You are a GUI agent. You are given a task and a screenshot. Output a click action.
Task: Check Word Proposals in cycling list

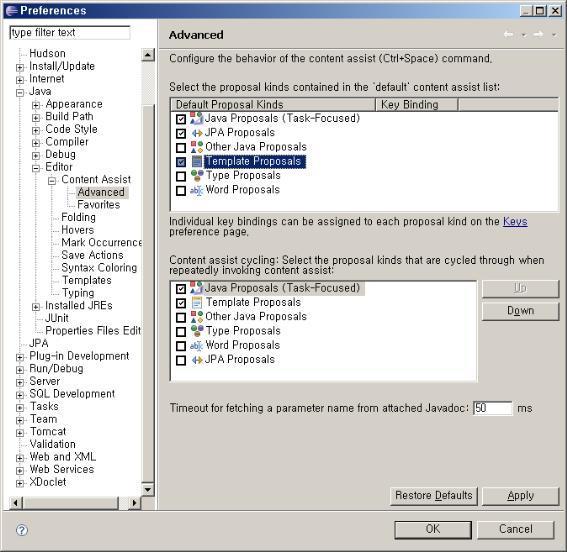(181, 346)
